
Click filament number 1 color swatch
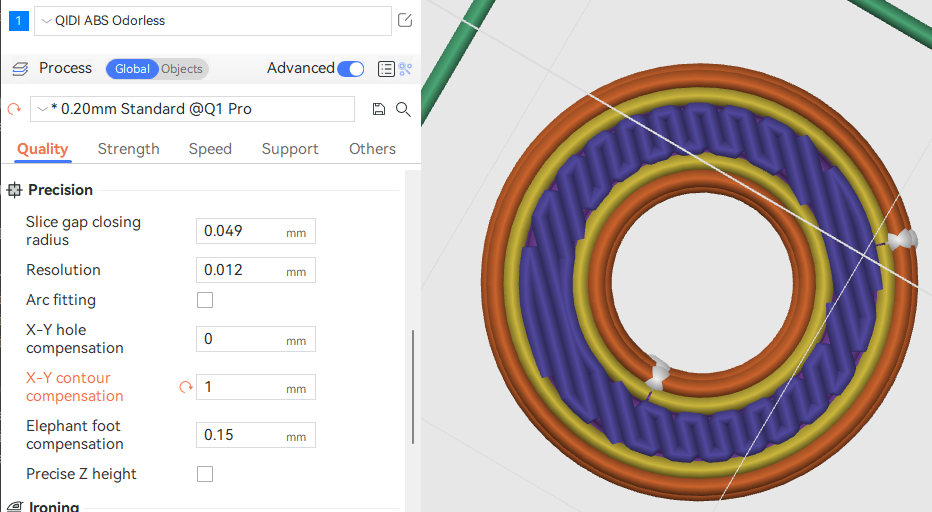coord(18,21)
